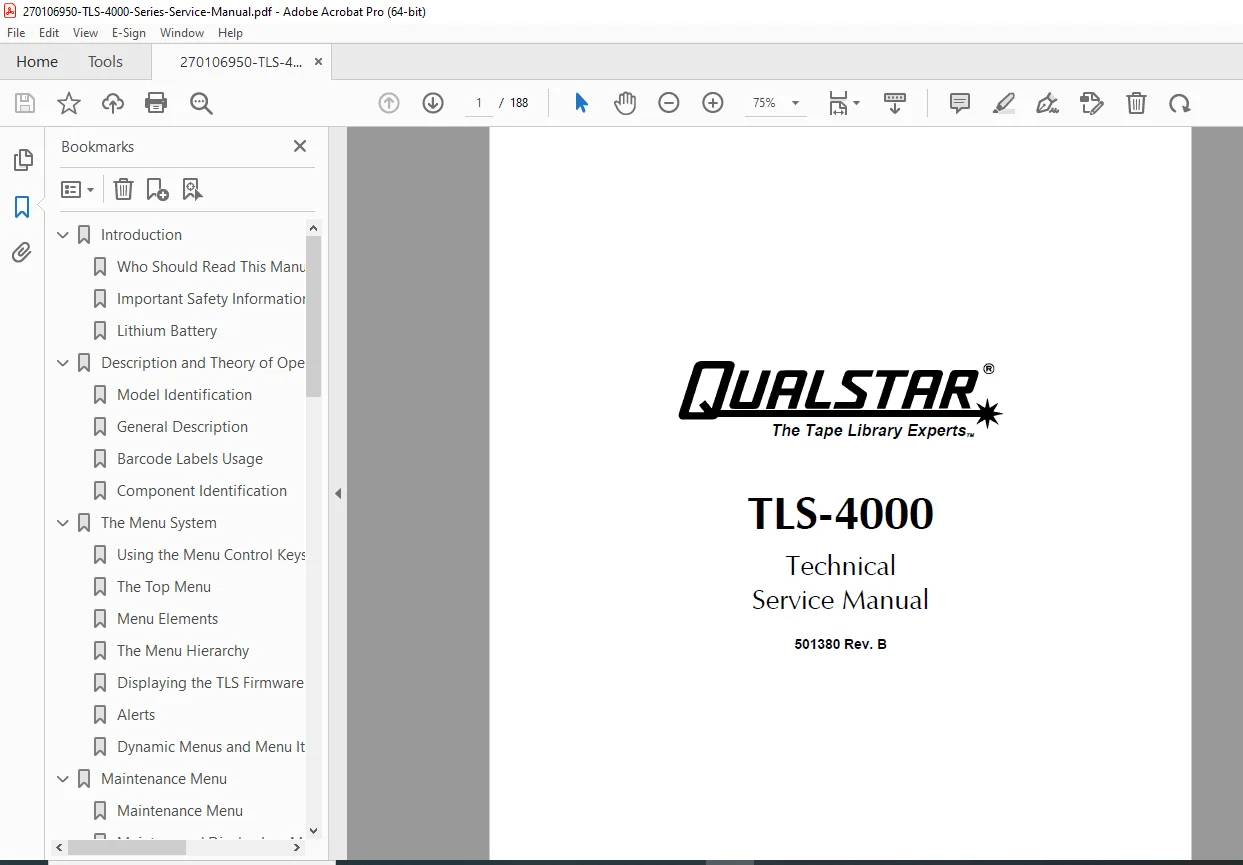Go to Model Identification bookmark

tap(184, 395)
